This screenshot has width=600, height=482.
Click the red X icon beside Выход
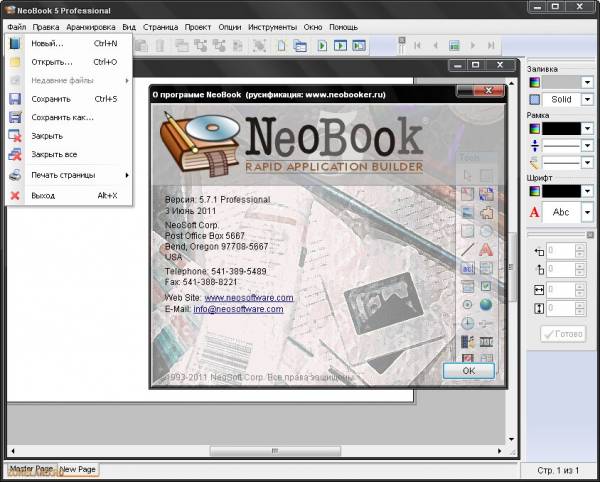click(15, 196)
